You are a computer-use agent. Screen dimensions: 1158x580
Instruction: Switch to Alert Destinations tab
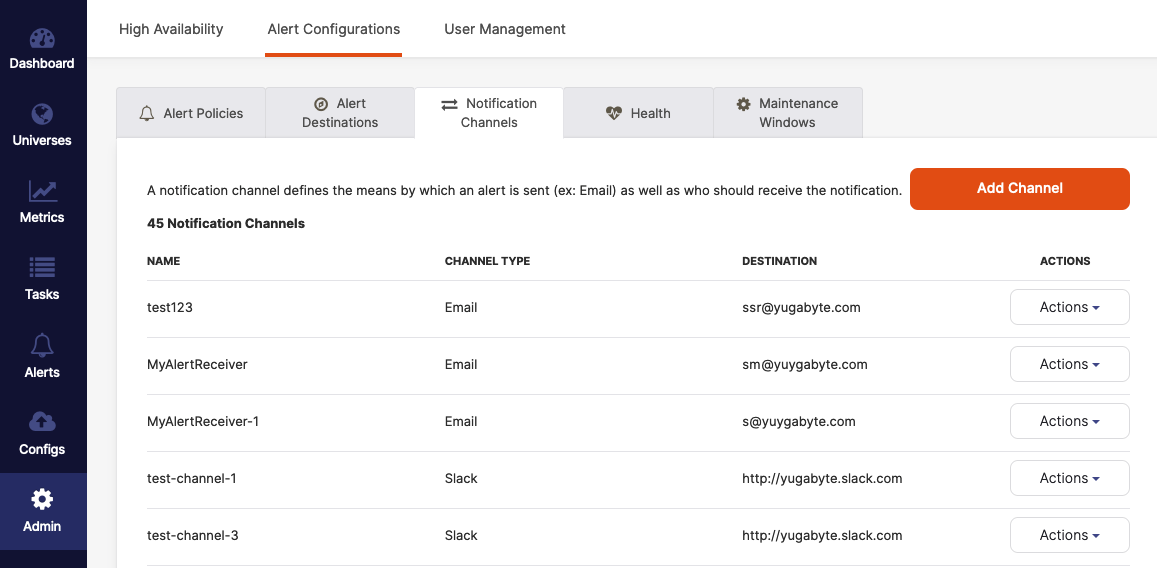click(340, 113)
